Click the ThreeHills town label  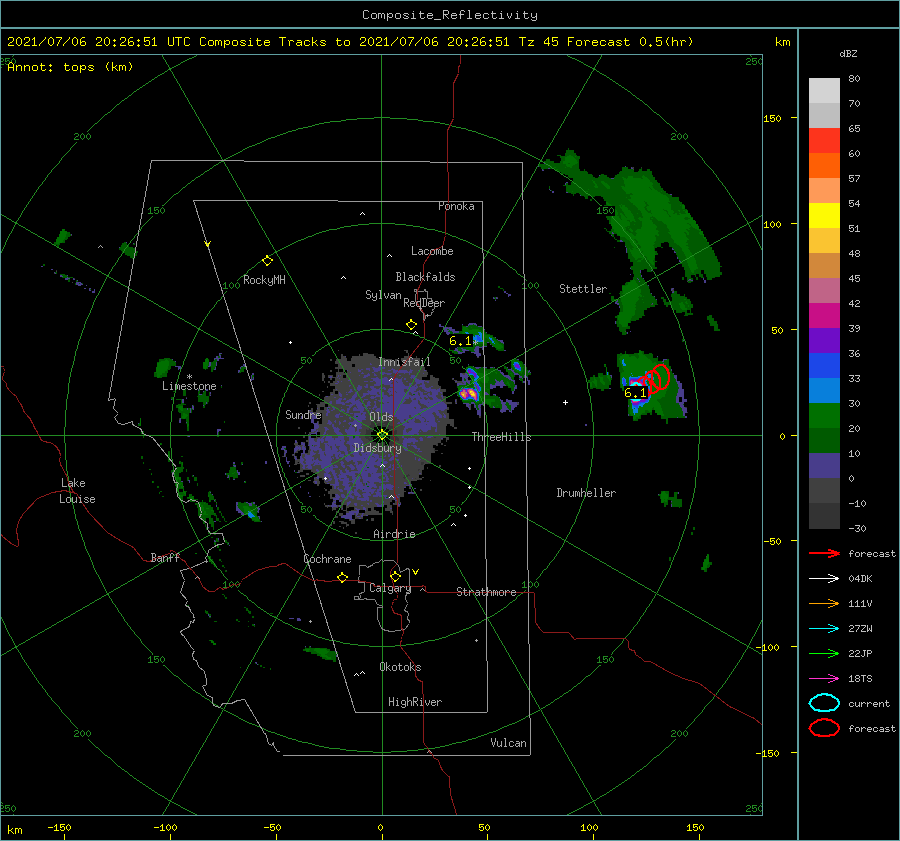tap(502, 437)
